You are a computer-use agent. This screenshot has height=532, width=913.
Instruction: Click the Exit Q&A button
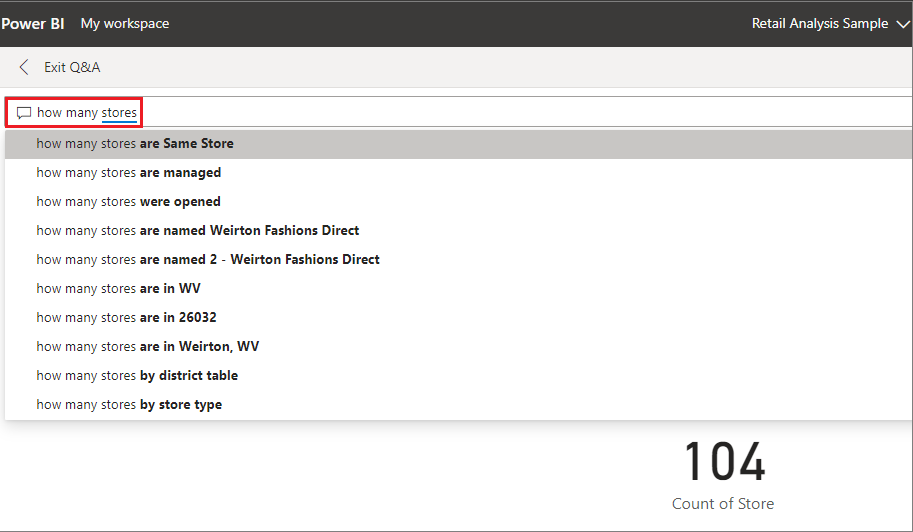[x=72, y=68]
